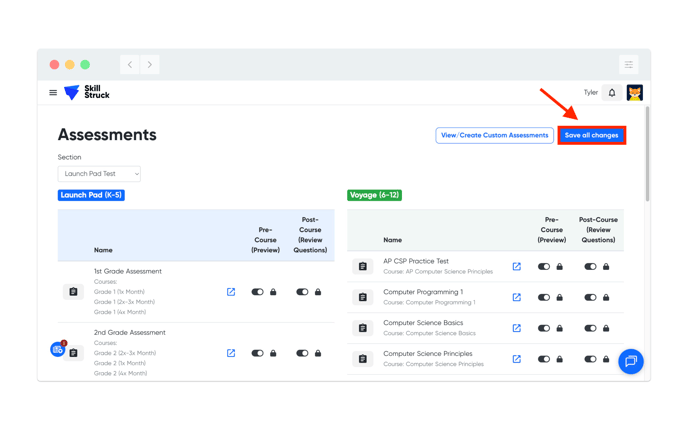Open 1st Grade Assessment external link icon

pyautogui.click(x=231, y=292)
